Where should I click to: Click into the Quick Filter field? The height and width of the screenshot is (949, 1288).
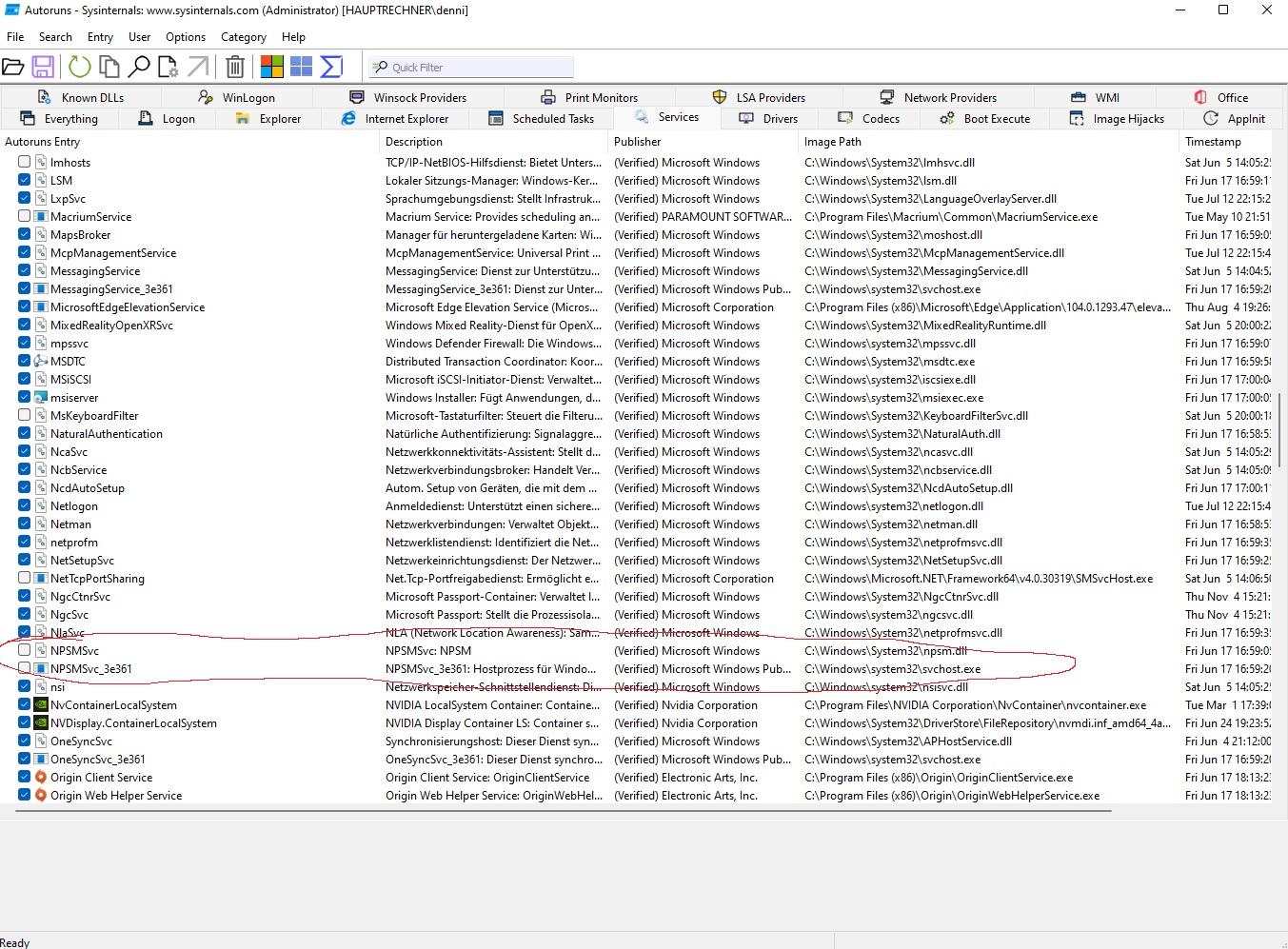point(471,67)
